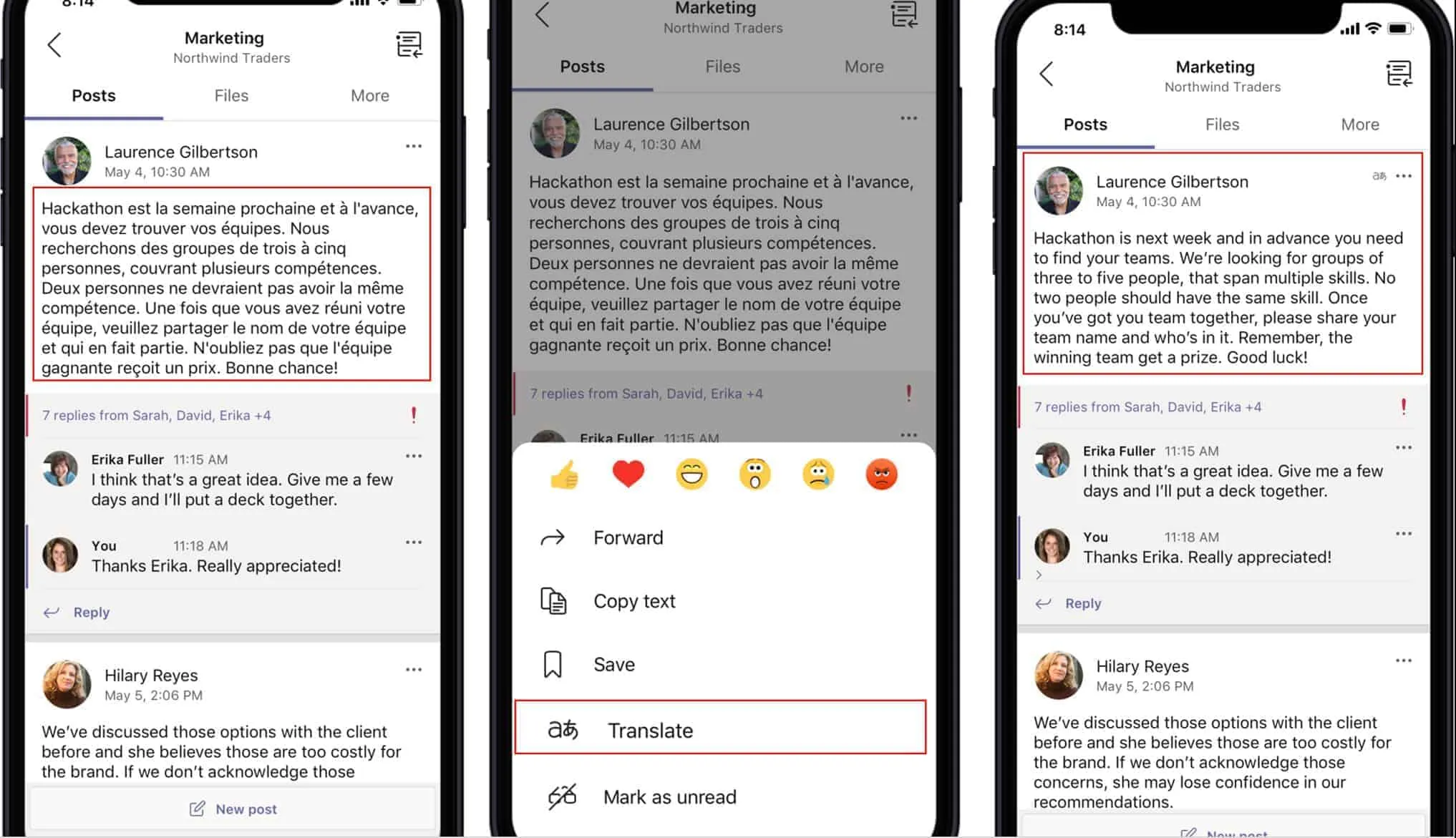React with sad emoji in context menu

tap(820, 475)
